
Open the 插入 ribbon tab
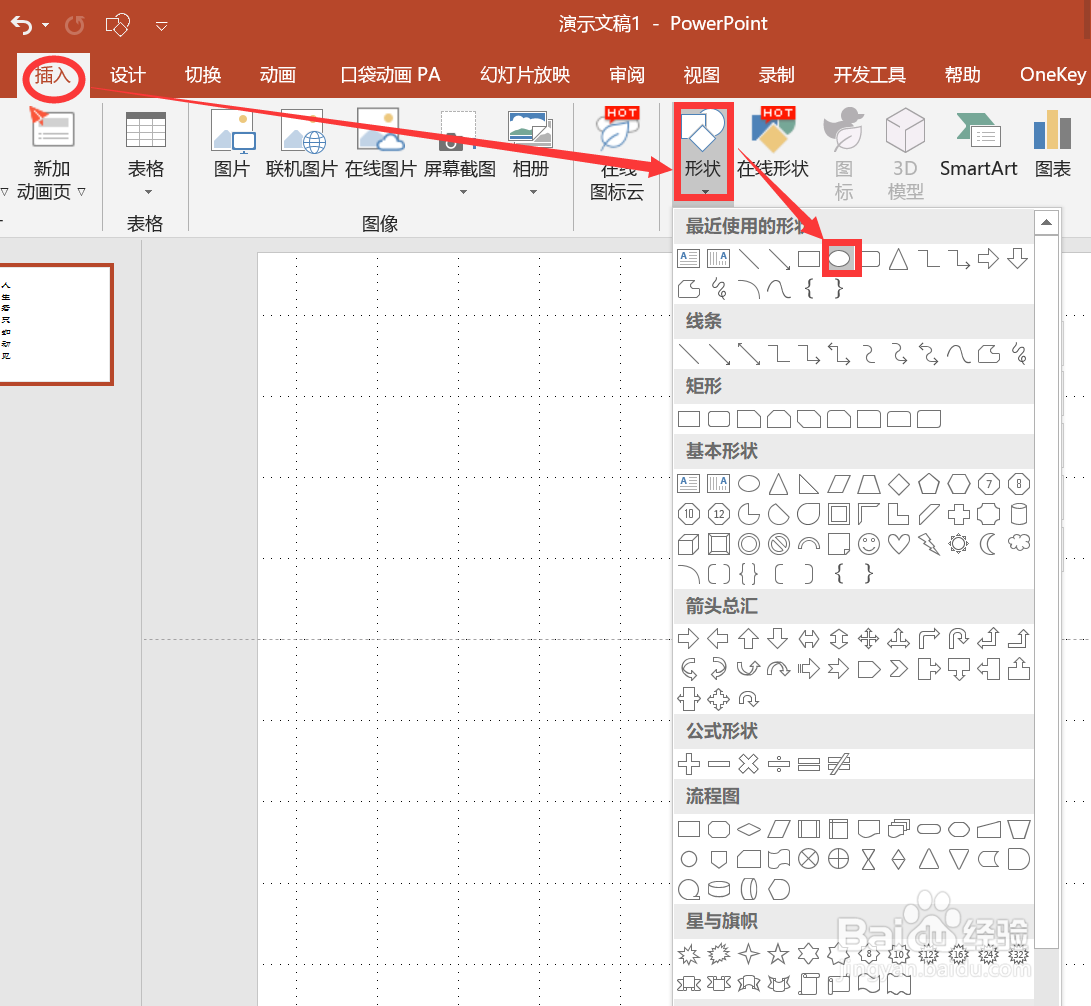[x=53, y=75]
